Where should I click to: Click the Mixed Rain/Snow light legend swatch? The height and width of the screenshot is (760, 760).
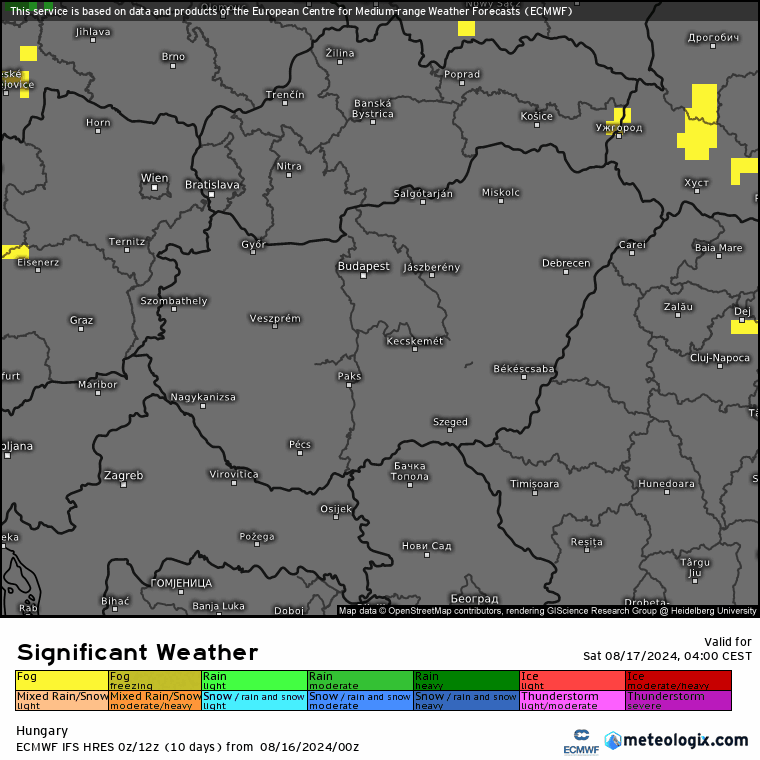coord(62,700)
